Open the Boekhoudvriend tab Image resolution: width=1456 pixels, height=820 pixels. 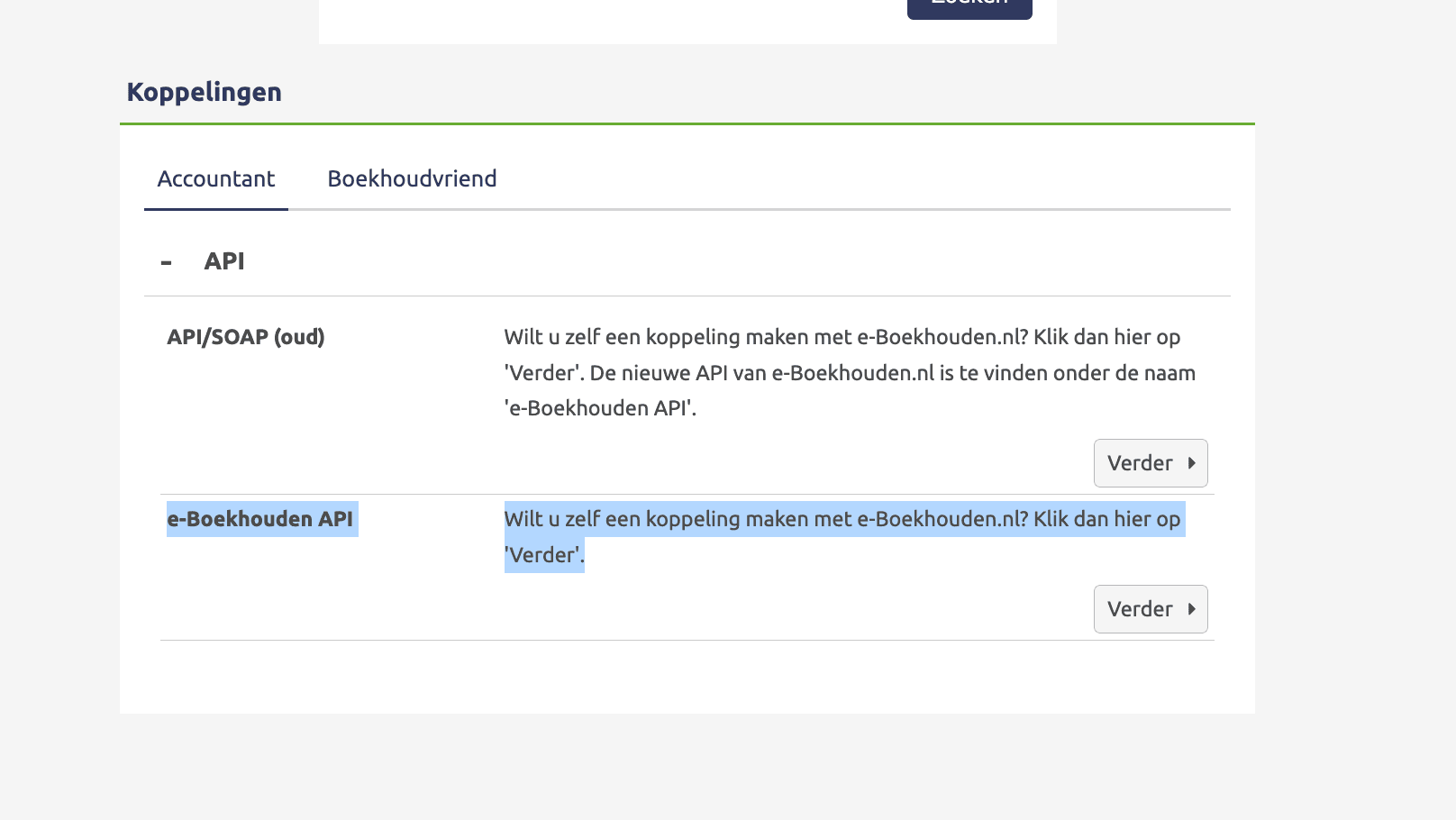(x=412, y=178)
